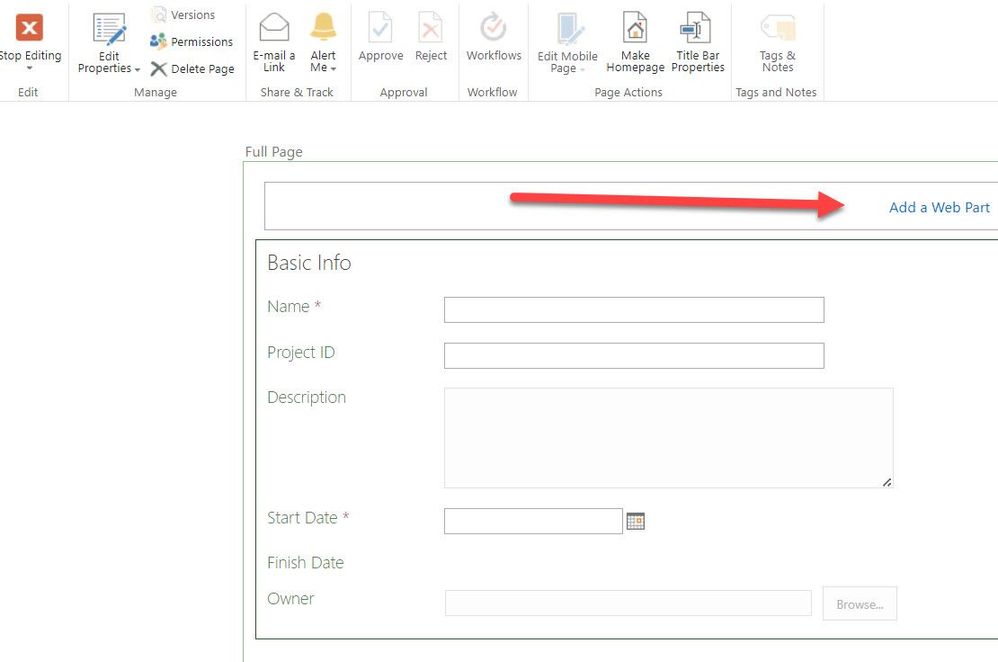The height and width of the screenshot is (662, 998).
Task: Click inside the Start Date field
Action: (x=533, y=521)
